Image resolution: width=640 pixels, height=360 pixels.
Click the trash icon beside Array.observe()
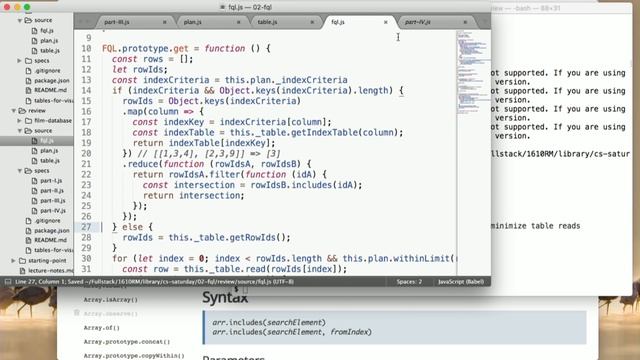pyautogui.click(x=76, y=313)
